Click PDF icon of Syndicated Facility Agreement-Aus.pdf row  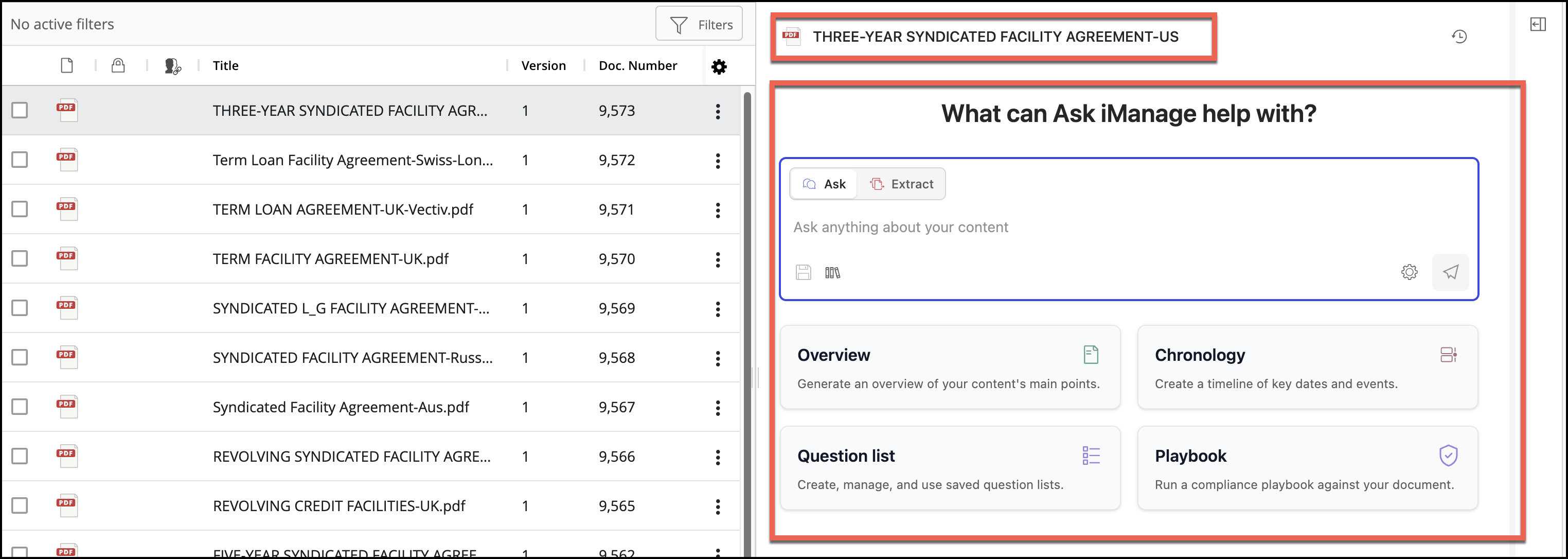point(67,406)
